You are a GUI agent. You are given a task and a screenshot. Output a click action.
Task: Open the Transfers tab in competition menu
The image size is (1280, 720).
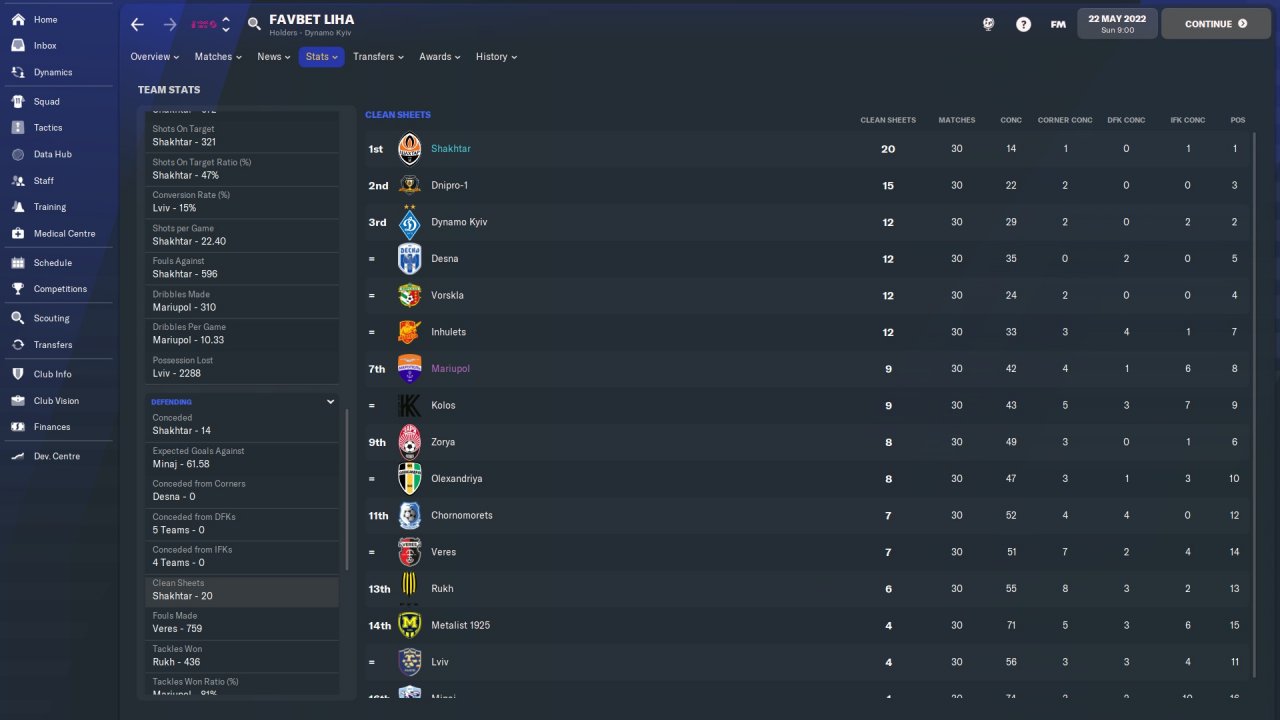378,57
